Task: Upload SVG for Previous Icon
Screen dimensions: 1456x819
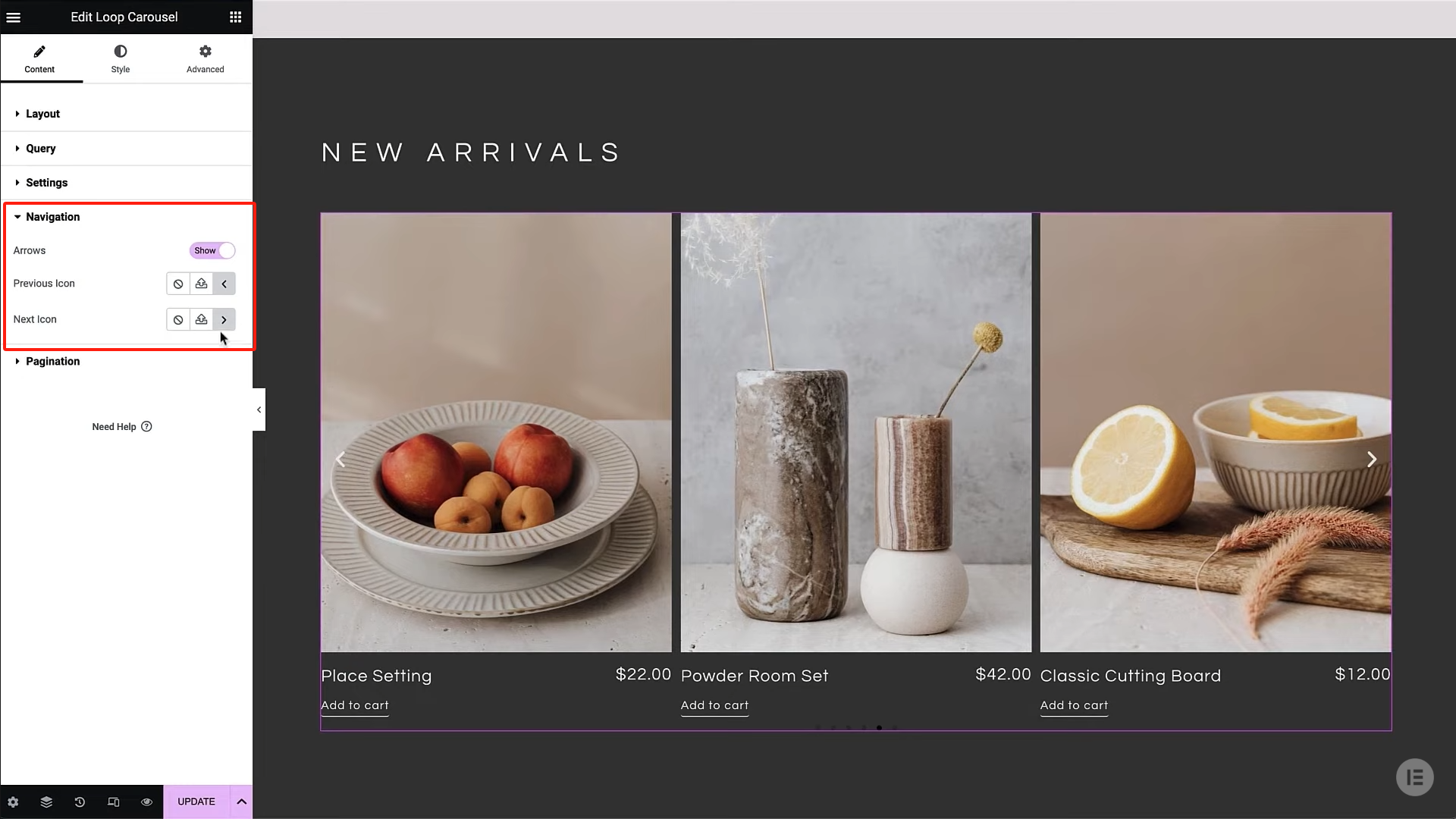Action: click(x=201, y=284)
